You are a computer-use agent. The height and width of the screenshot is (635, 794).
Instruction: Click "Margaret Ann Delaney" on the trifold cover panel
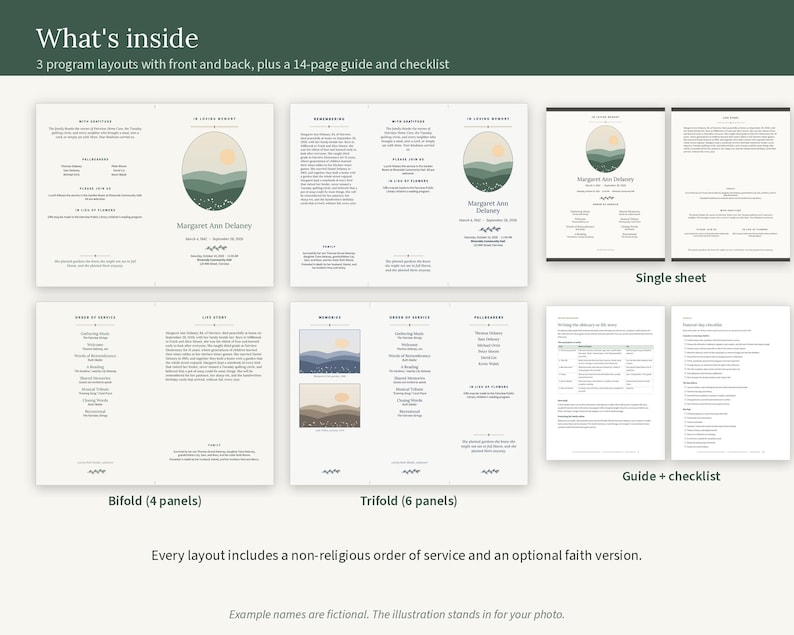[488, 207]
